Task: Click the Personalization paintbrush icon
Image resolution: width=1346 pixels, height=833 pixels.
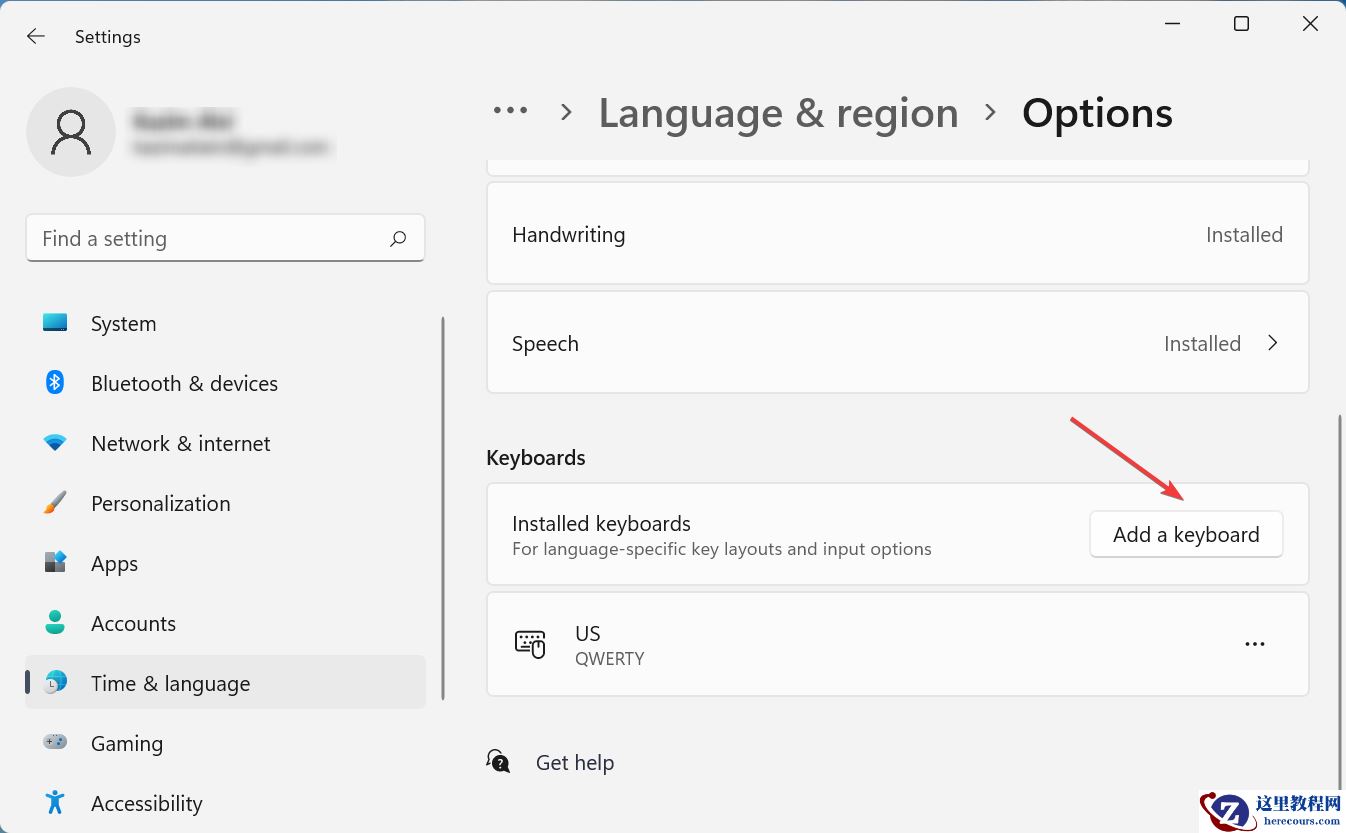Action: coord(55,503)
